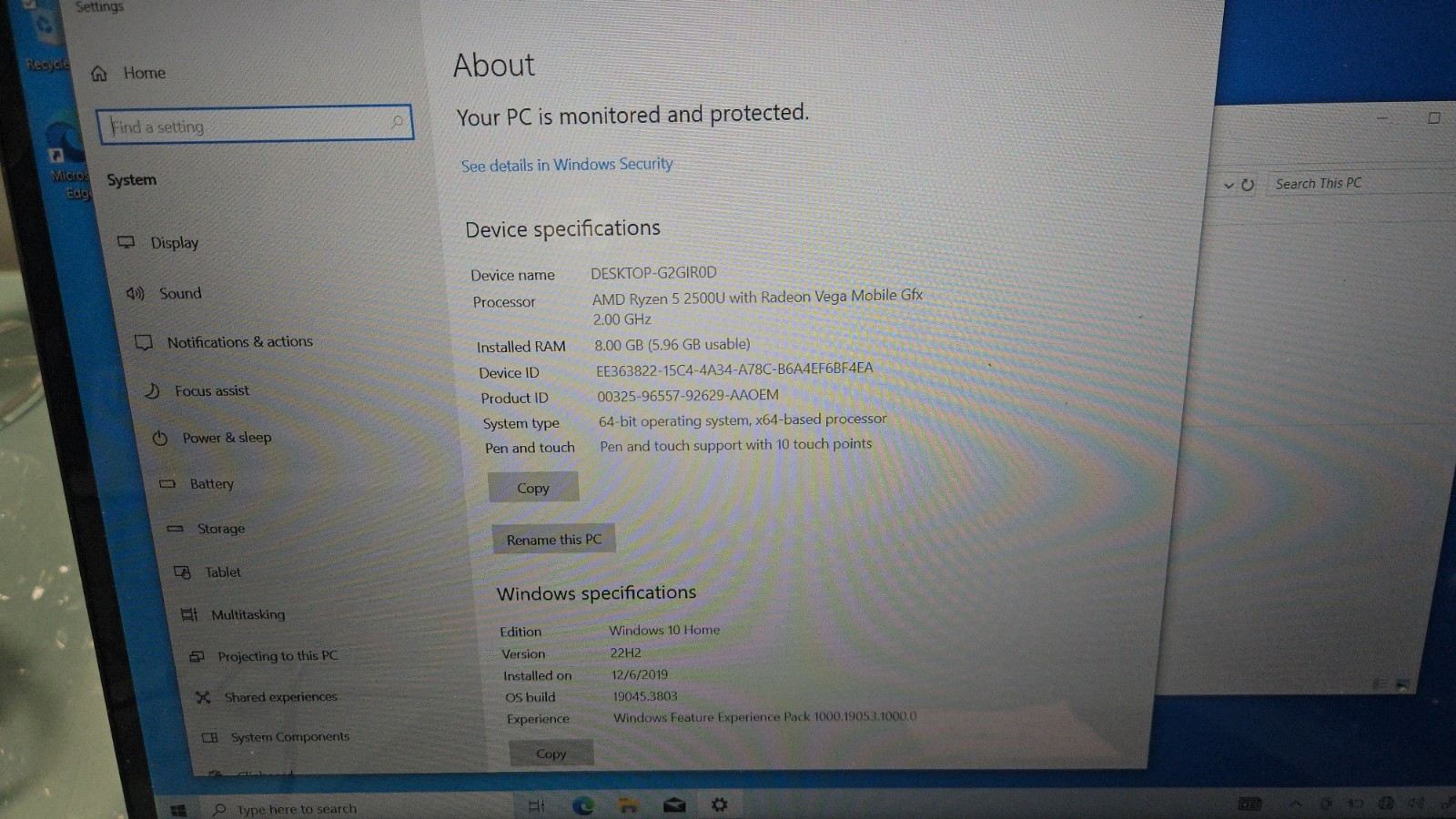Click the Settings gear on the taskbar
The height and width of the screenshot is (819, 1456).
[719, 804]
